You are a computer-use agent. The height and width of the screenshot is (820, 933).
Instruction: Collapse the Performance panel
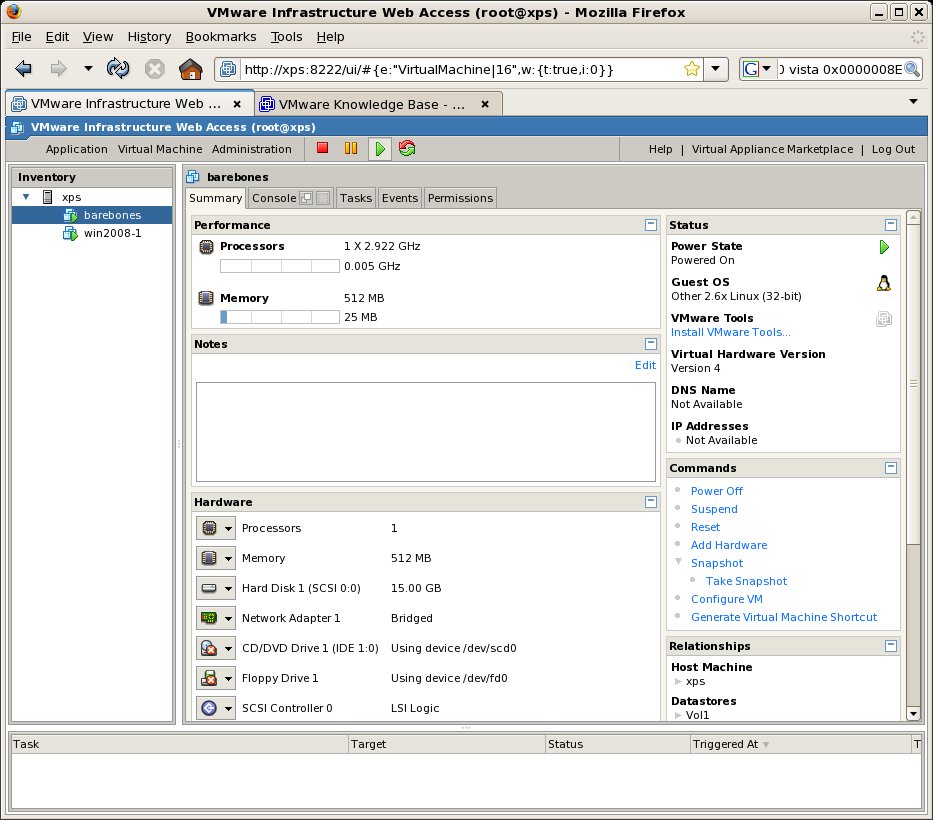coord(651,225)
